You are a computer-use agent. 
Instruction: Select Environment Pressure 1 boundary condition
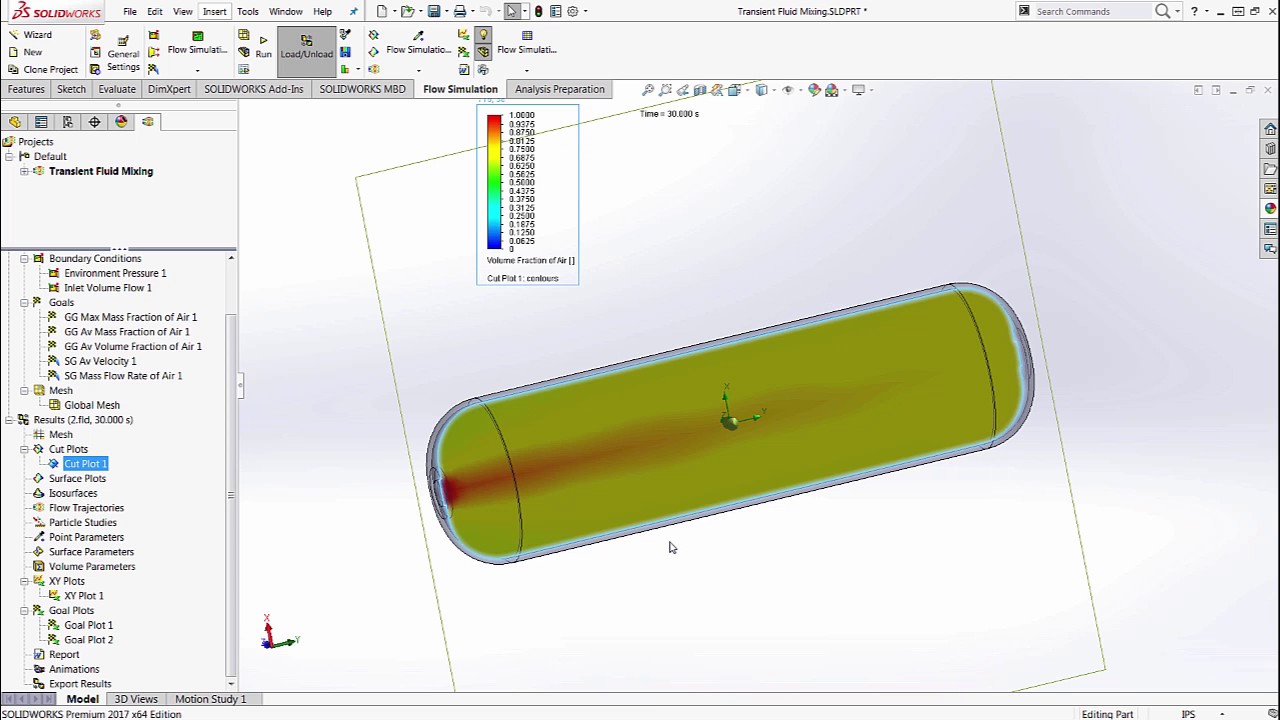pyautogui.click(x=115, y=273)
